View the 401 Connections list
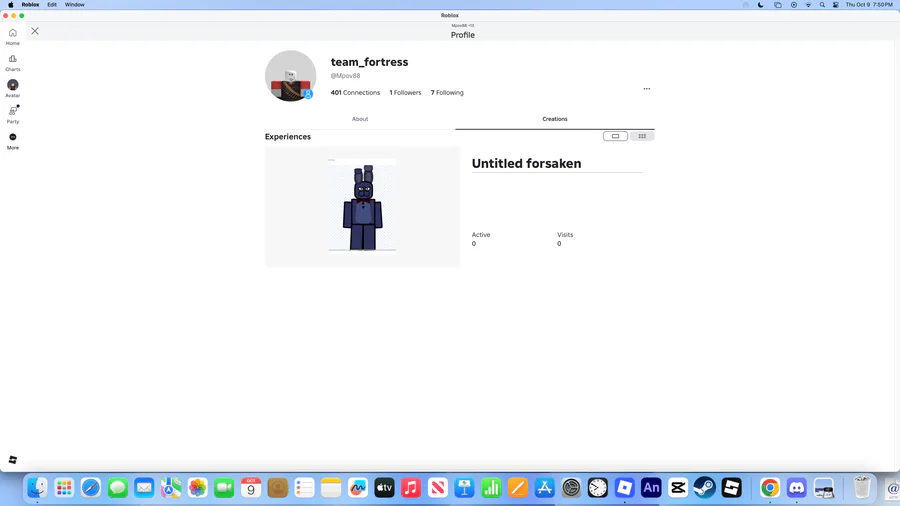The image size is (900, 506). point(355,92)
